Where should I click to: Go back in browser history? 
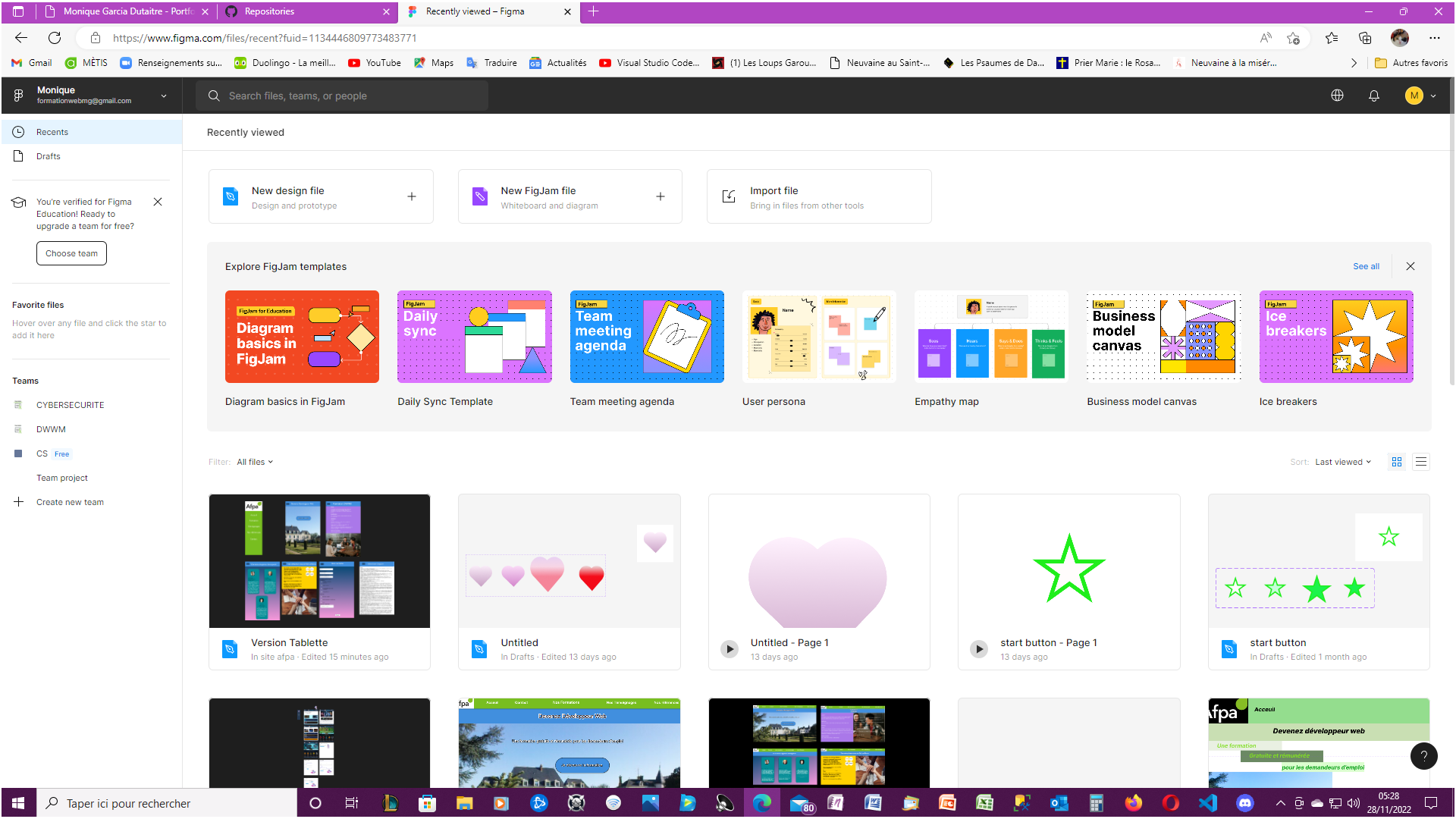(x=21, y=38)
